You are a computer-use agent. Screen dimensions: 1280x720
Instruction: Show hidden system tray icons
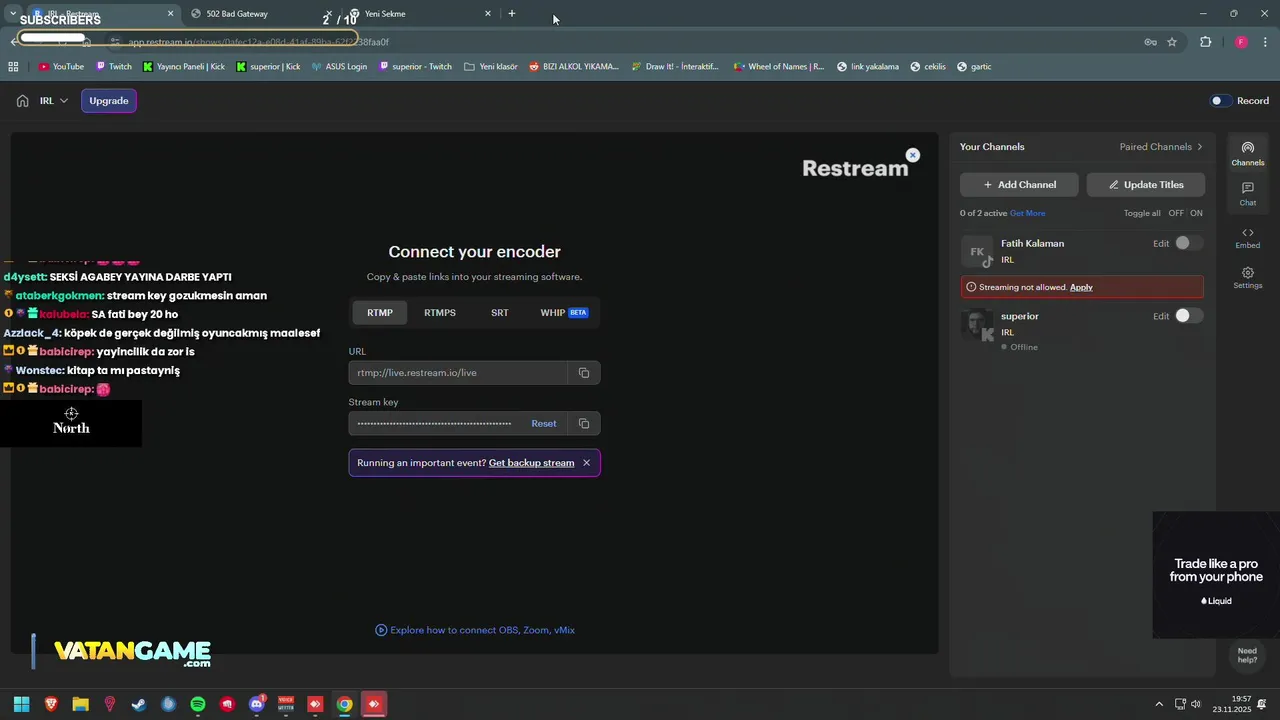[x=1159, y=704]
